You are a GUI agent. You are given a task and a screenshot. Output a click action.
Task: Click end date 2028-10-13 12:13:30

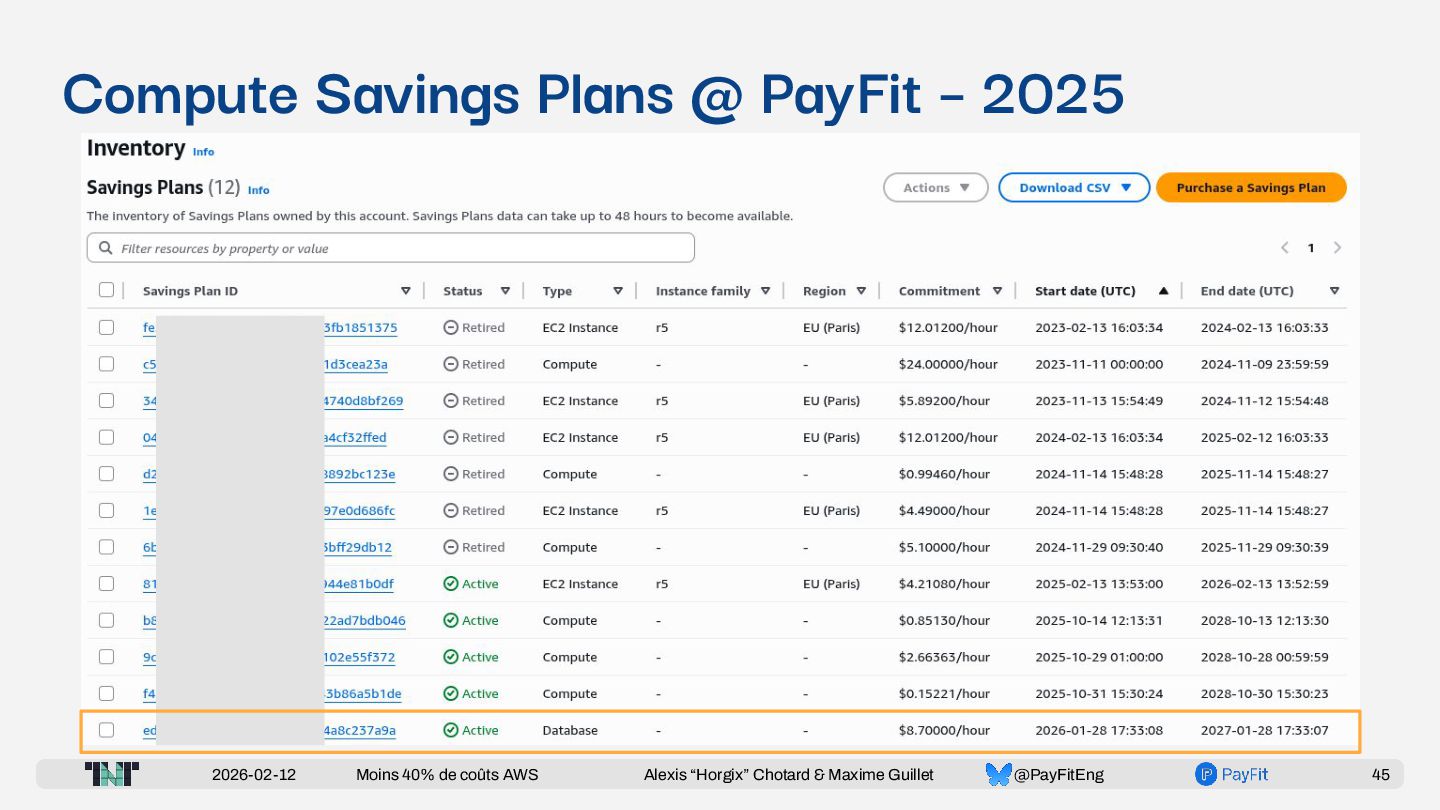tap(1265, 621)
